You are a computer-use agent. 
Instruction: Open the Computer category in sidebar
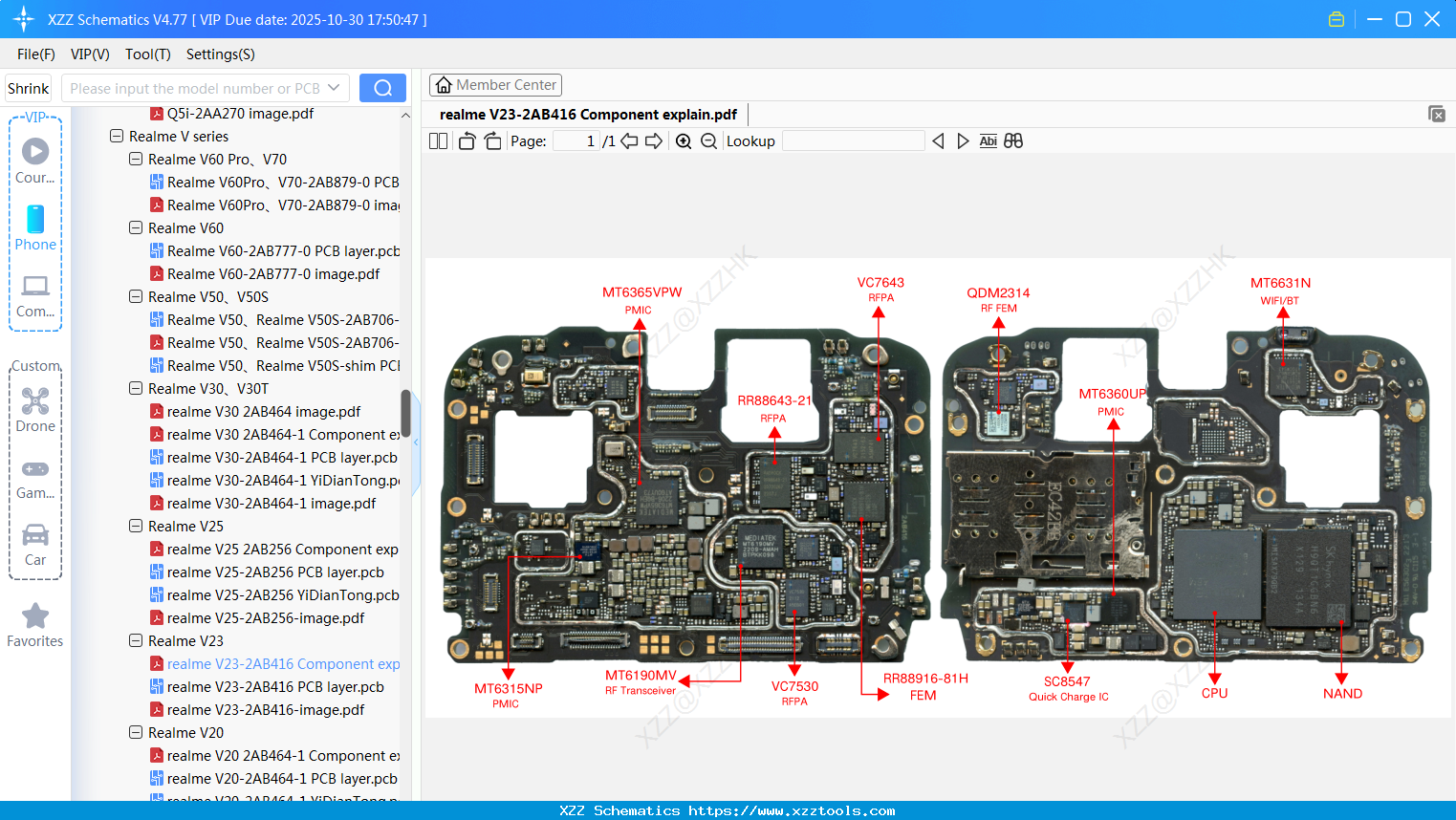(x=35, y=295)
